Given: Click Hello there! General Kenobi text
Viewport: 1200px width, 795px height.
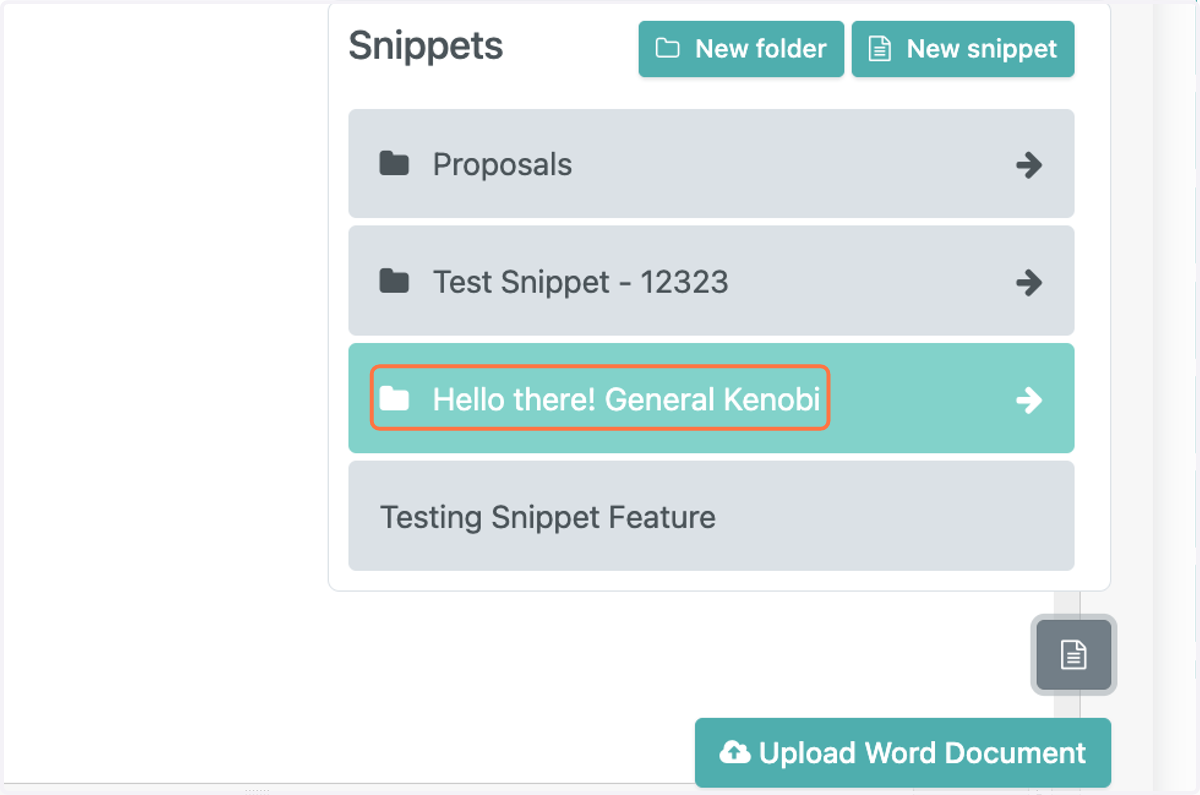Looking at the screenshot, I should (626, 400).
